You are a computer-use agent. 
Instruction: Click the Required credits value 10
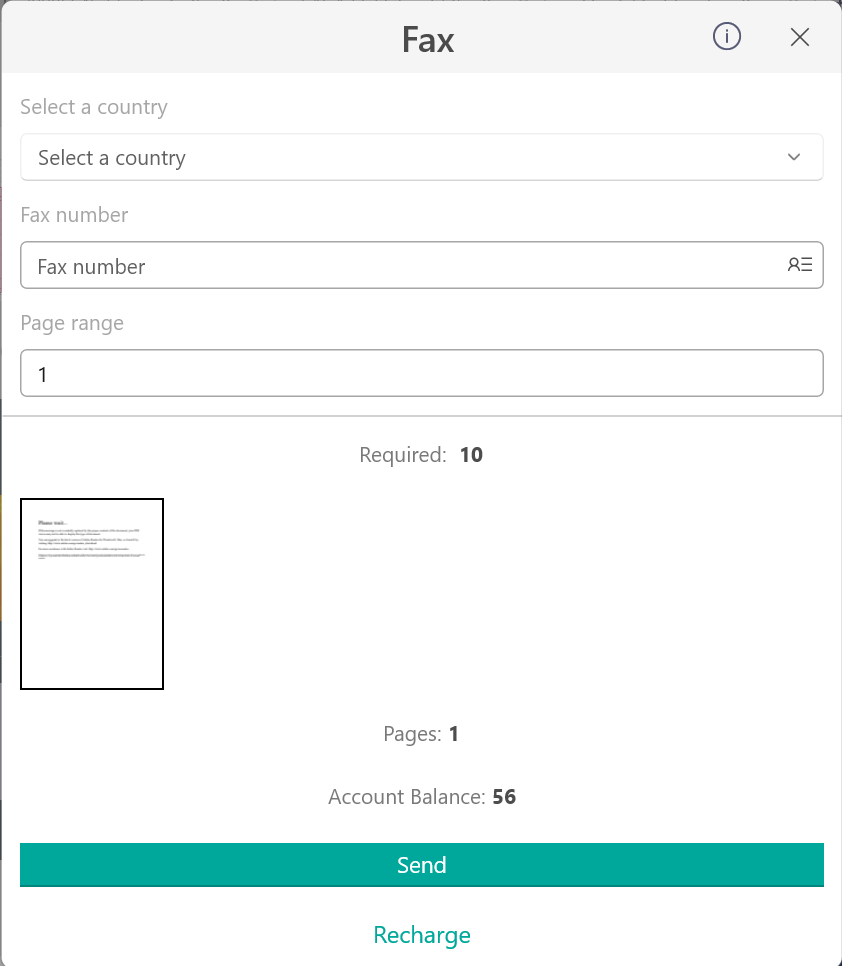coord(471,455)
